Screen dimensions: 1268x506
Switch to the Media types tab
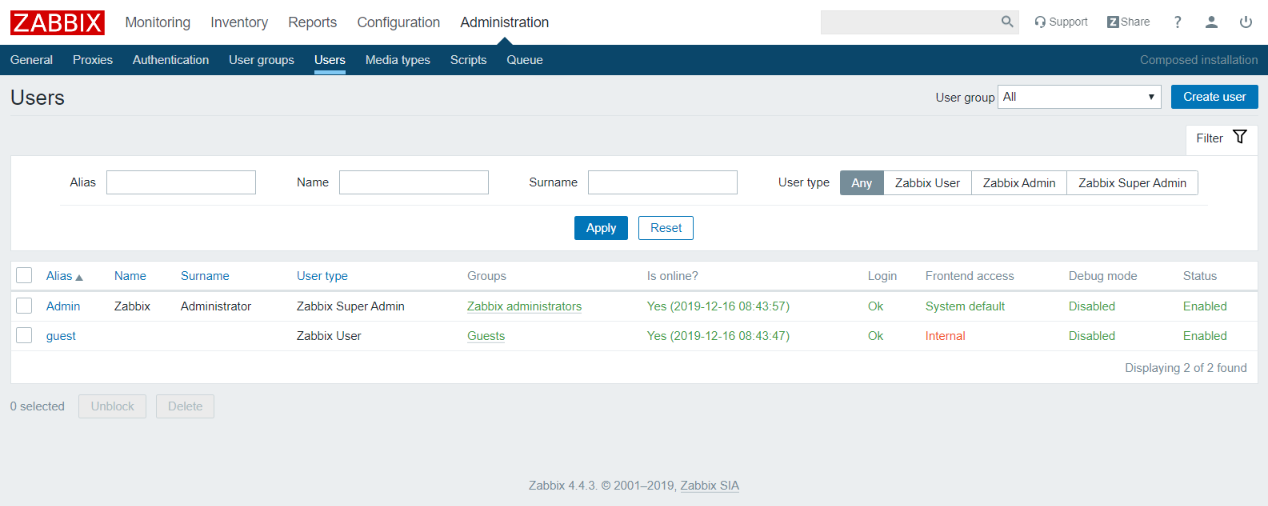pyautogui.click(x=397, y=60)
